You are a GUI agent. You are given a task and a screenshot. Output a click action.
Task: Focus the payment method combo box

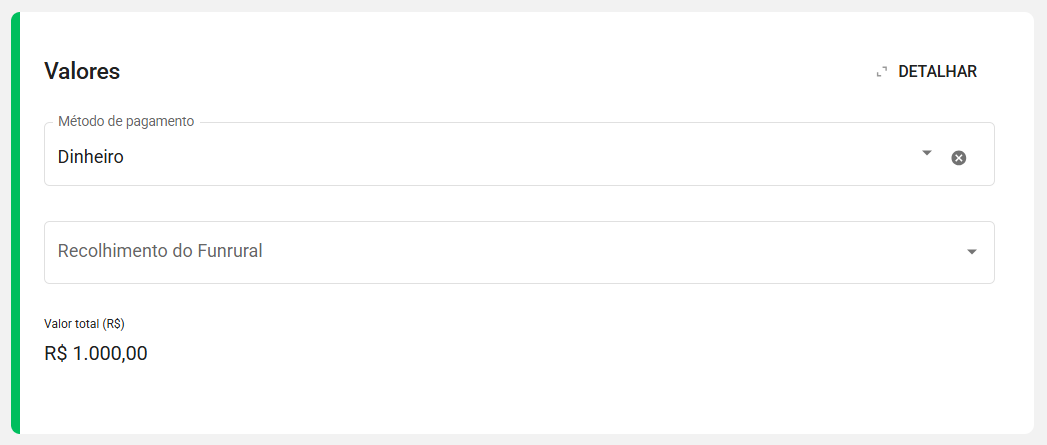519,154
